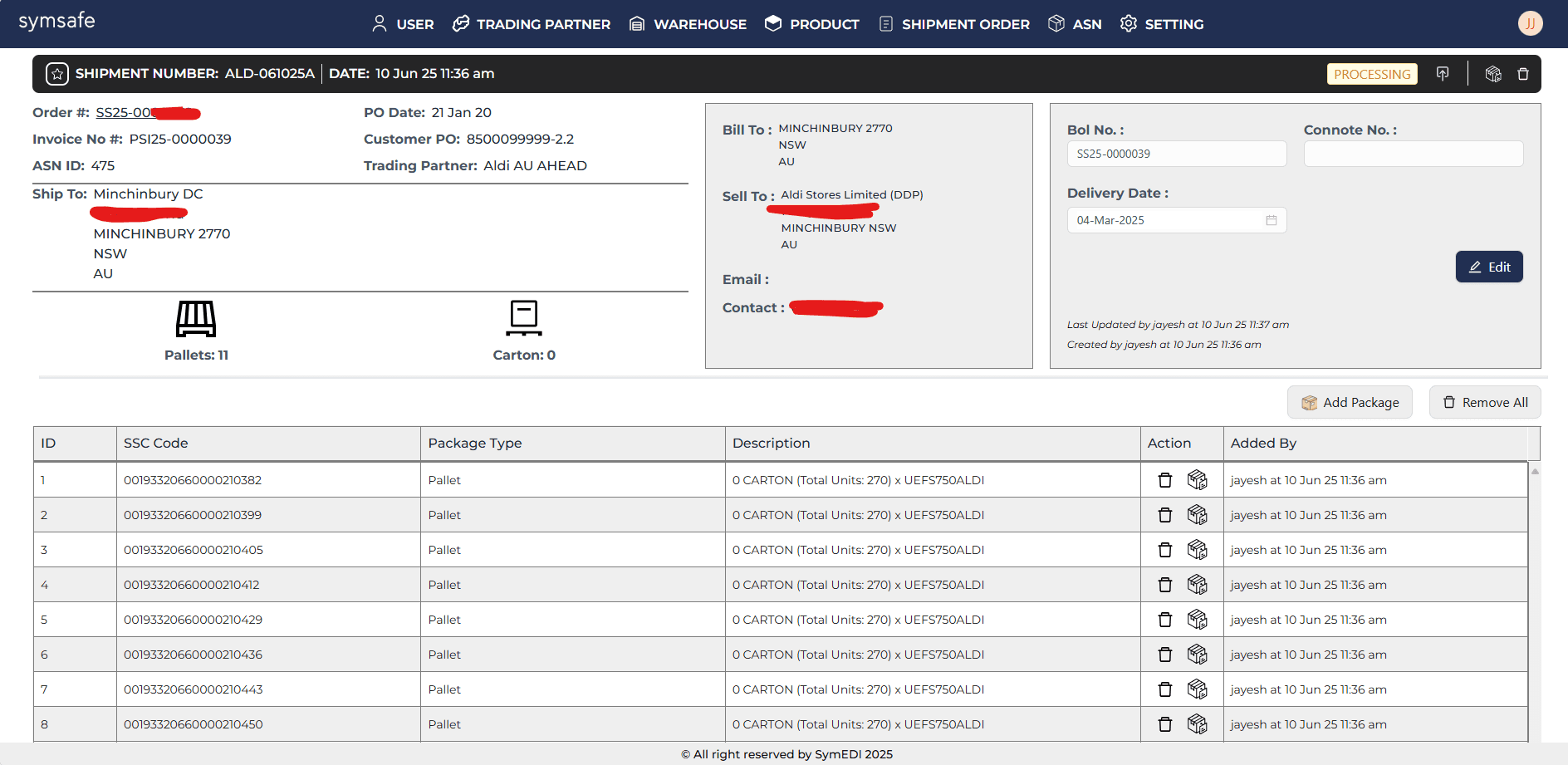Open the Trading Partner menu
This screenshot has height=765, width=1568.
click(x=532, y=24)
